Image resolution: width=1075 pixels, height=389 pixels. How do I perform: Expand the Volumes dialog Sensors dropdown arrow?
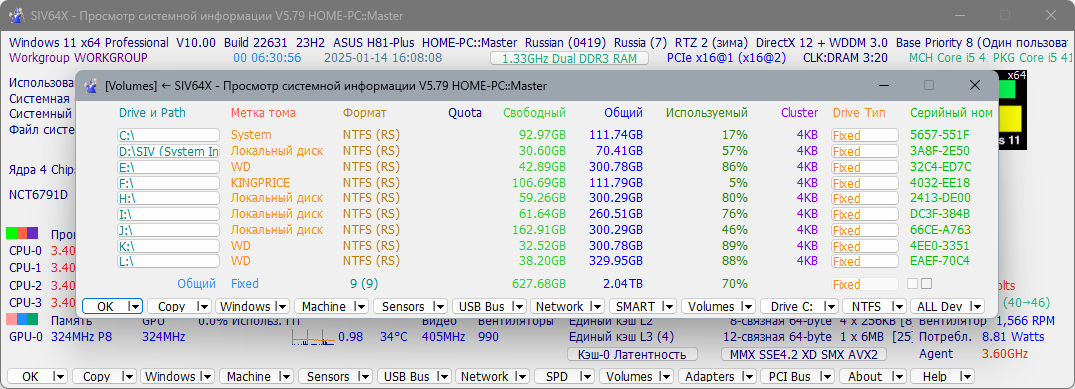coord(440,307)
